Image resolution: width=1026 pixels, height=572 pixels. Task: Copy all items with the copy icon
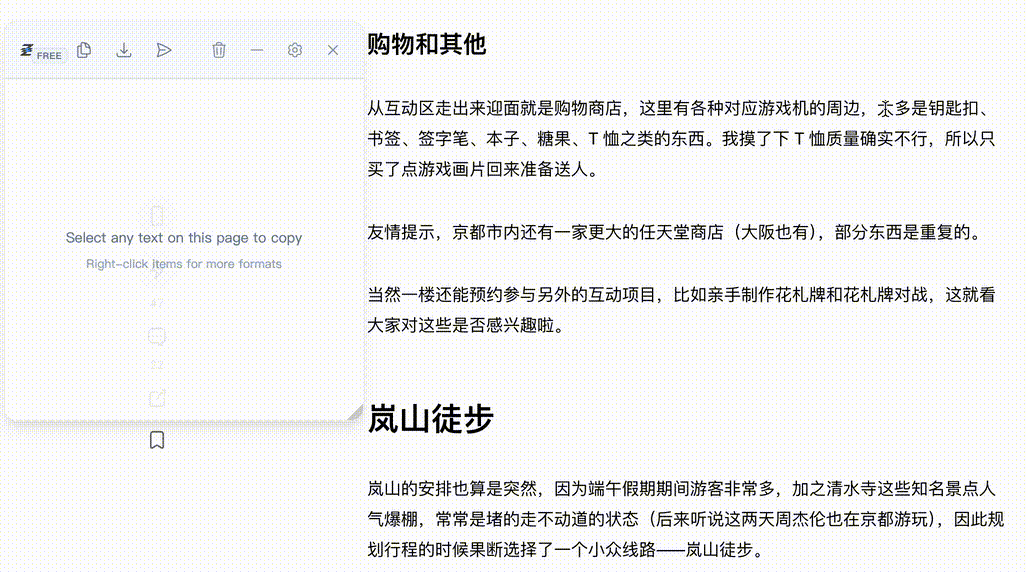(84, 50)
